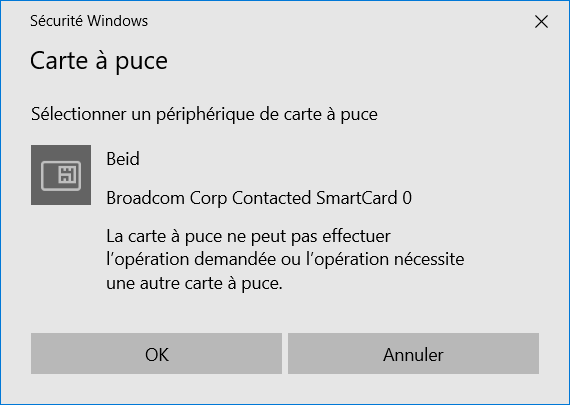Screen dimensions: 570x405
Task: Click the line une autre carte à puce.
Action: [x=194, y=283]
